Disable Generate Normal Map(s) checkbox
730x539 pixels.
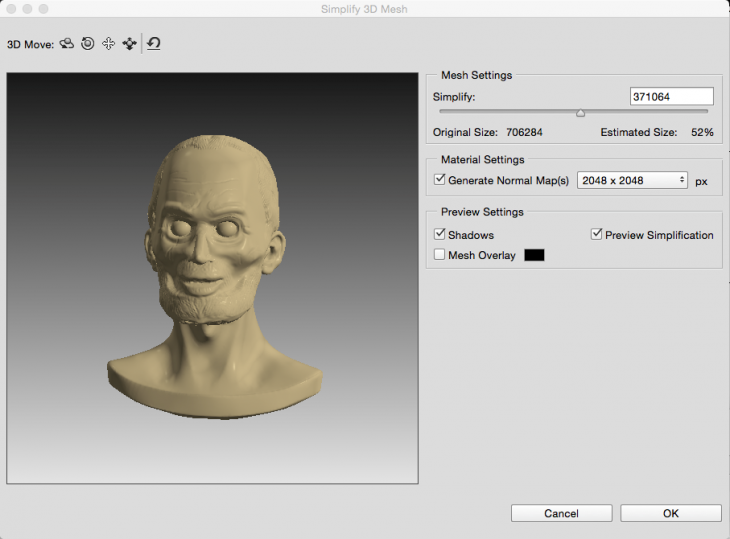[440, 180]
